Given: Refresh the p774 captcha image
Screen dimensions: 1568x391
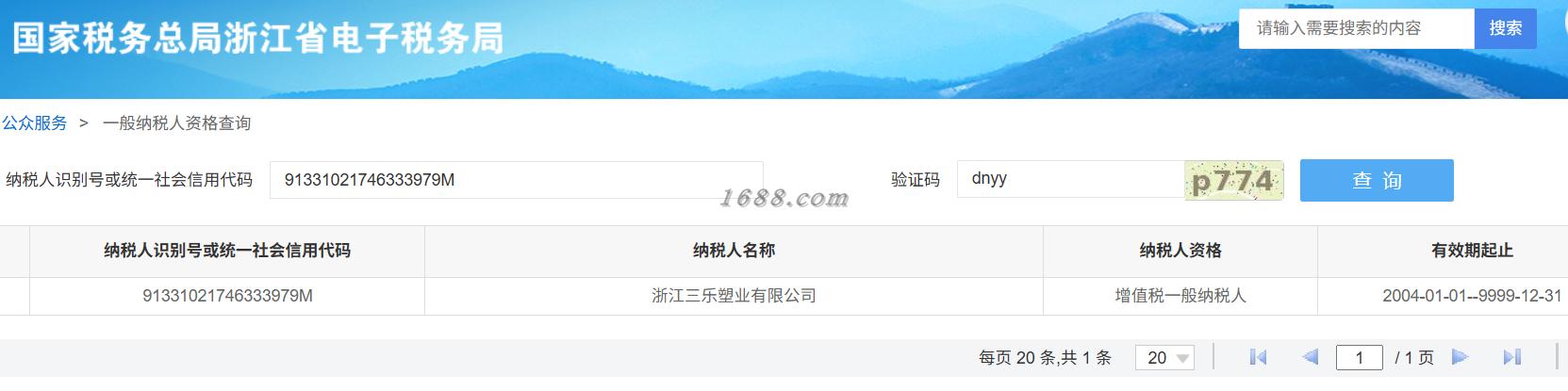Looking at the screenshot, I should coord(1233,180).
